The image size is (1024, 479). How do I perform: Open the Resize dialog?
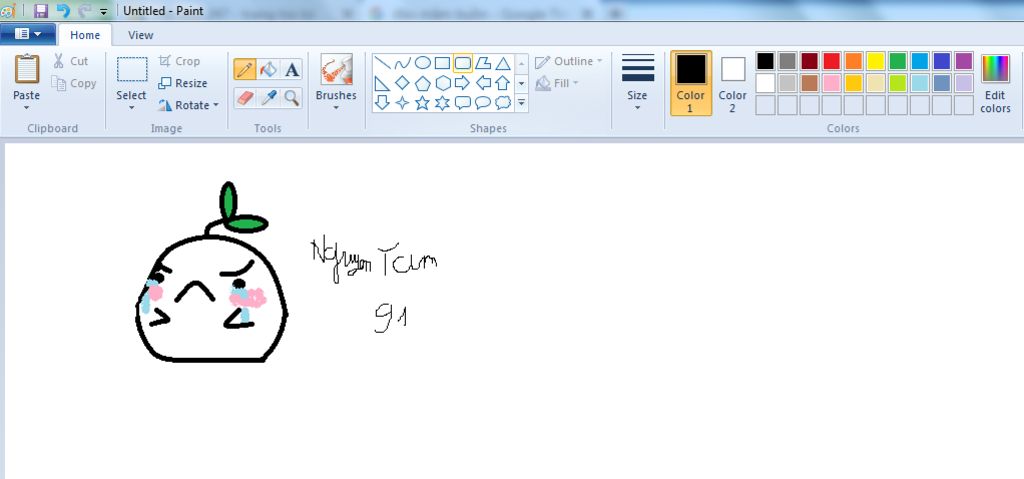(183, 83)
